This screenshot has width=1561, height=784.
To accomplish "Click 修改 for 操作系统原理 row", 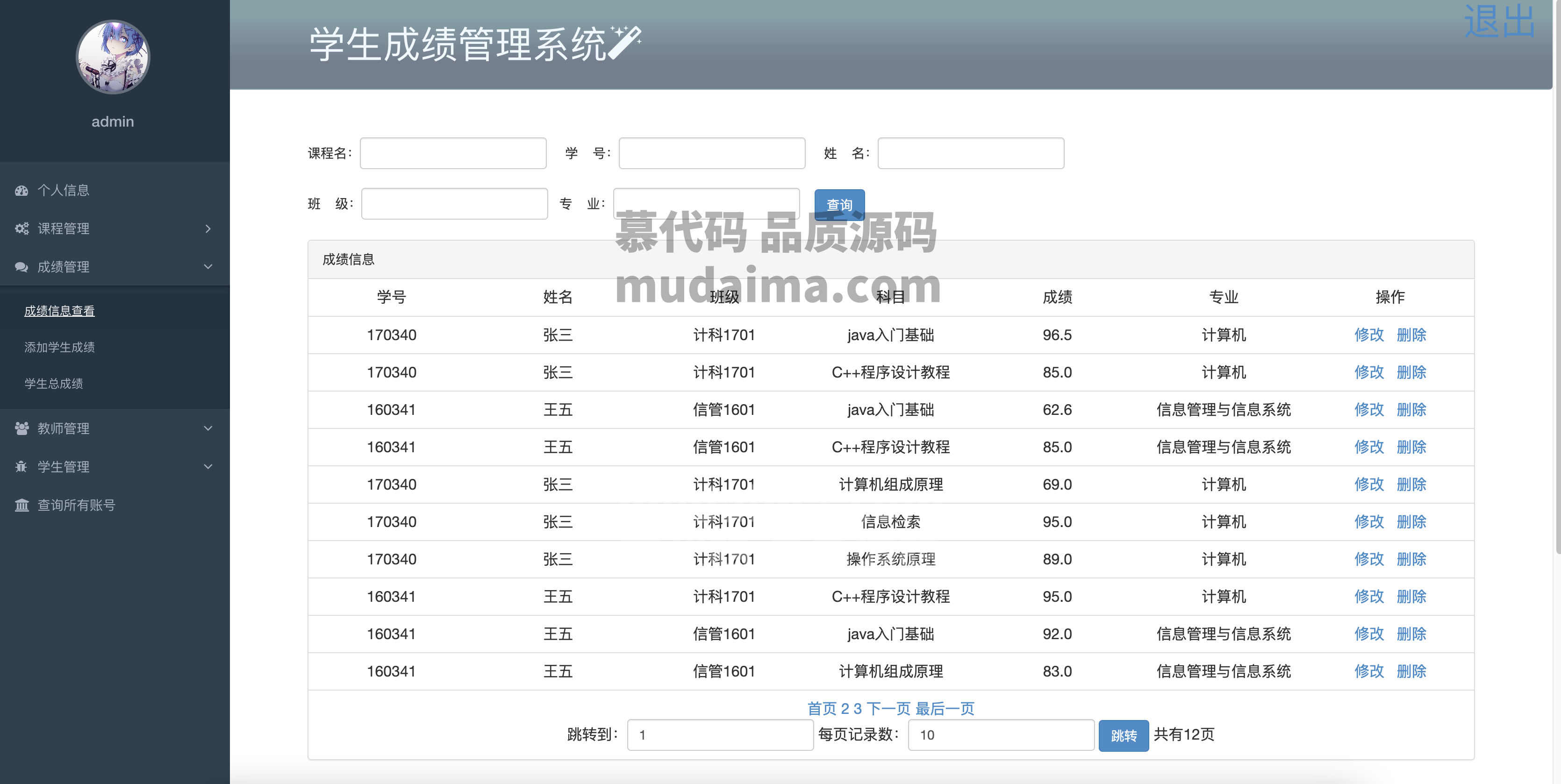I will click(x=1369, y=559).
